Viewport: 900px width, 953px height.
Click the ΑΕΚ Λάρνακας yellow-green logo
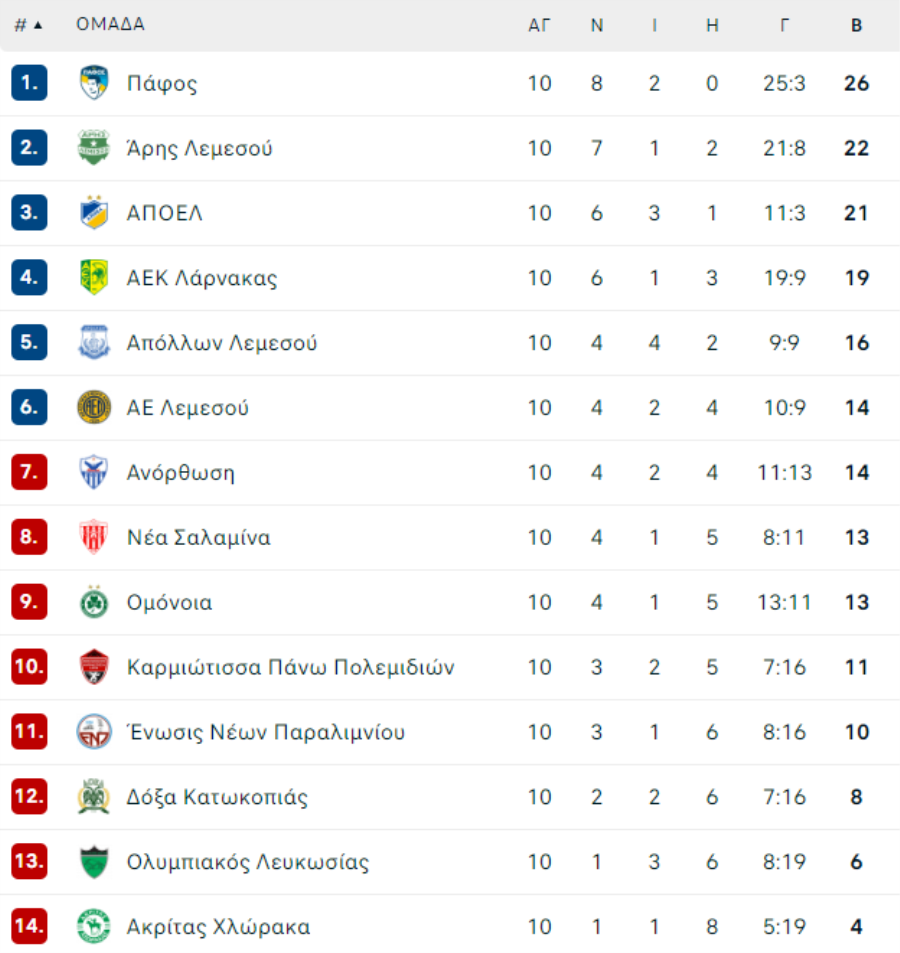pos(94,277)
